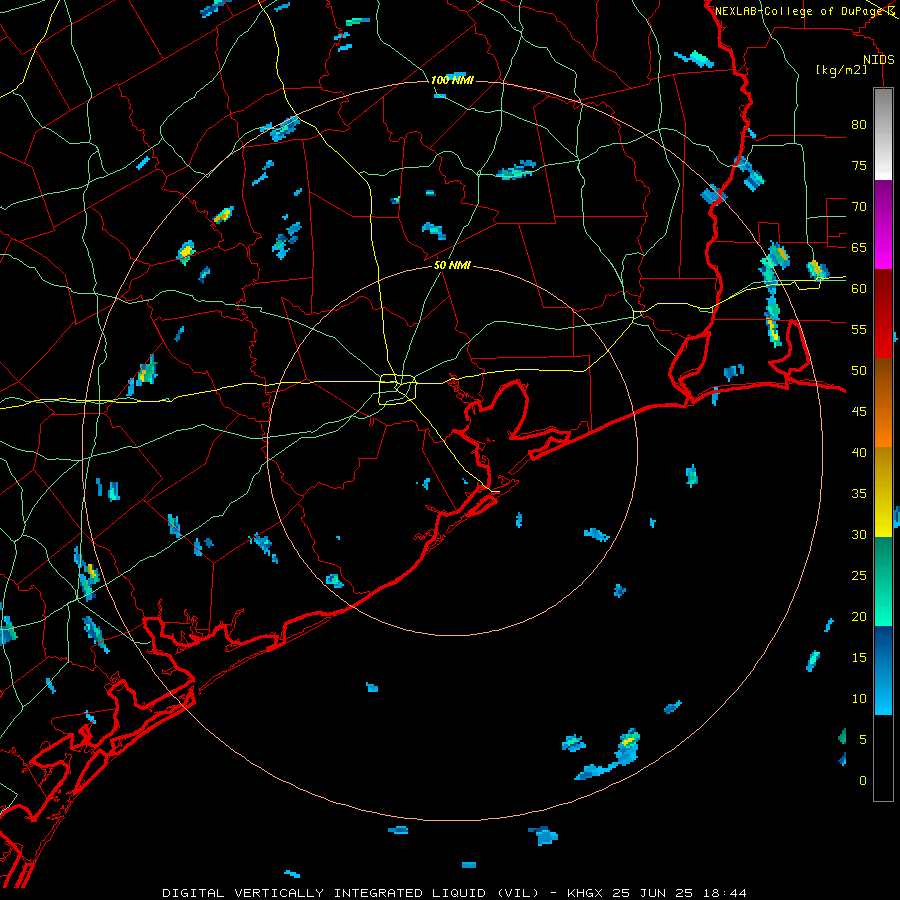Select the 60 value on the scale

click(x=859, y=289)
